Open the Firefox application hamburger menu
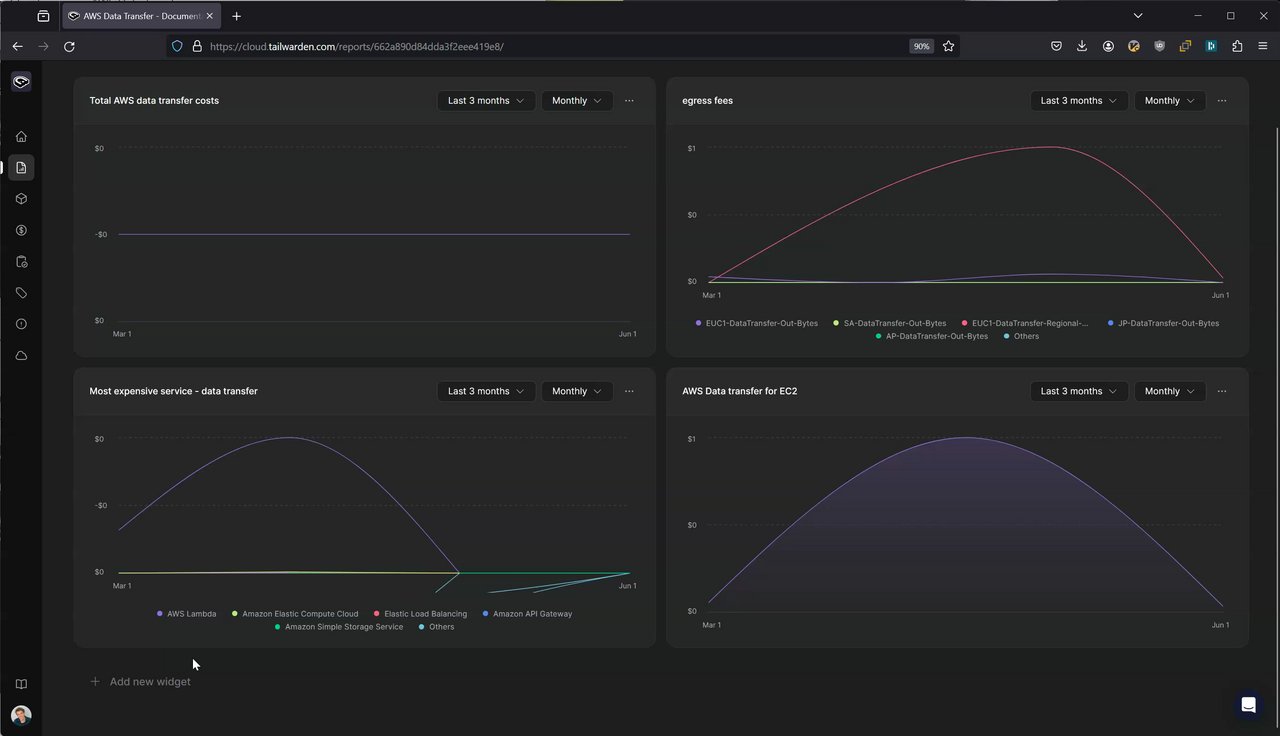This screenshot has width=1280, height=736. (x=1263, y=46)
